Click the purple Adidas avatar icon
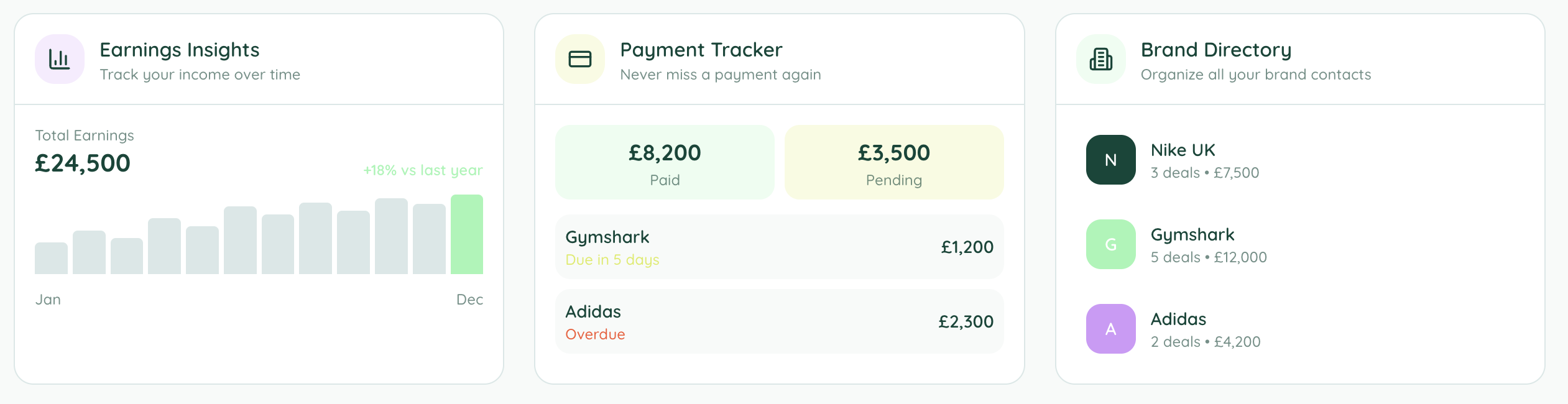 click(1111, 329)
